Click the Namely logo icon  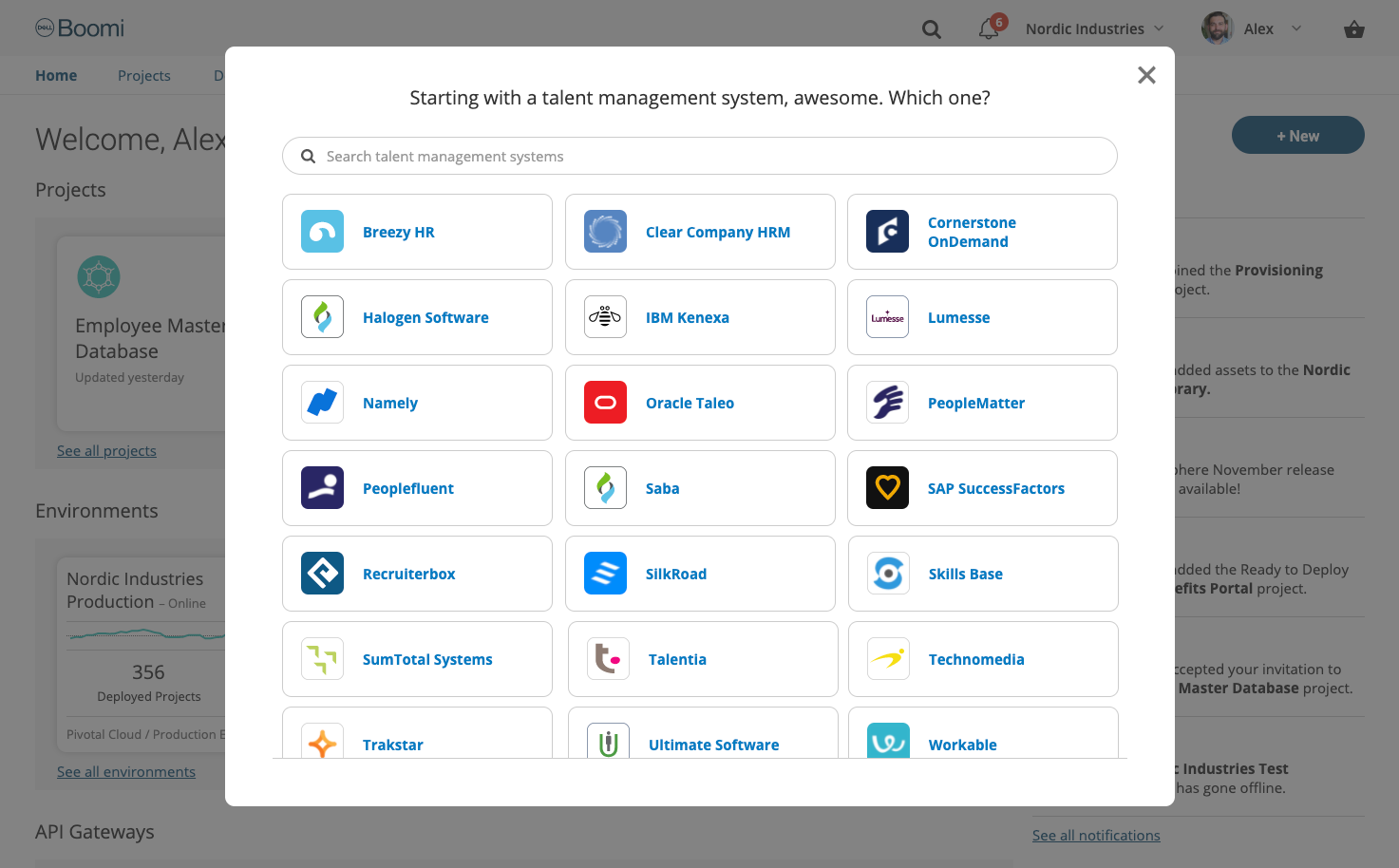(x=322, y=403)
